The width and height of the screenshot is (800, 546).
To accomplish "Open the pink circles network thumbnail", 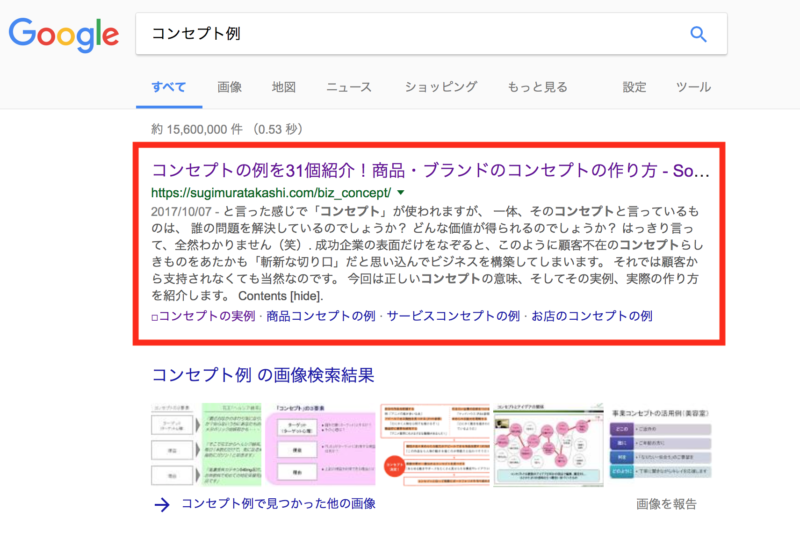I will [x=548, y=444].
